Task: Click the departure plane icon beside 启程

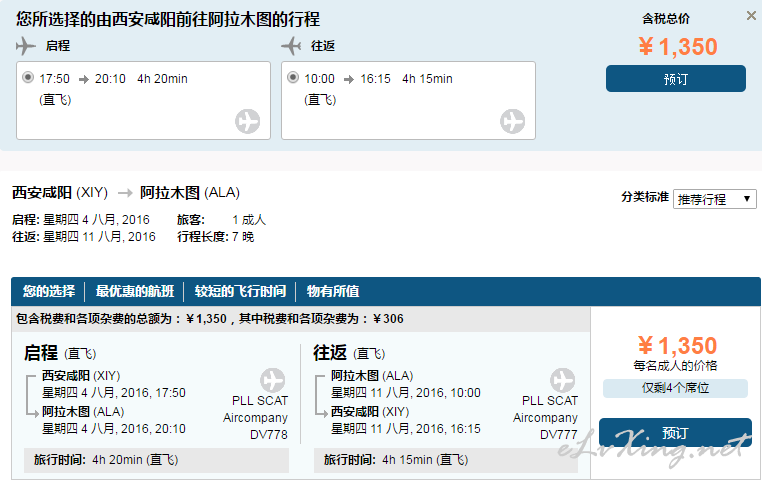Action: coord(26,46)
